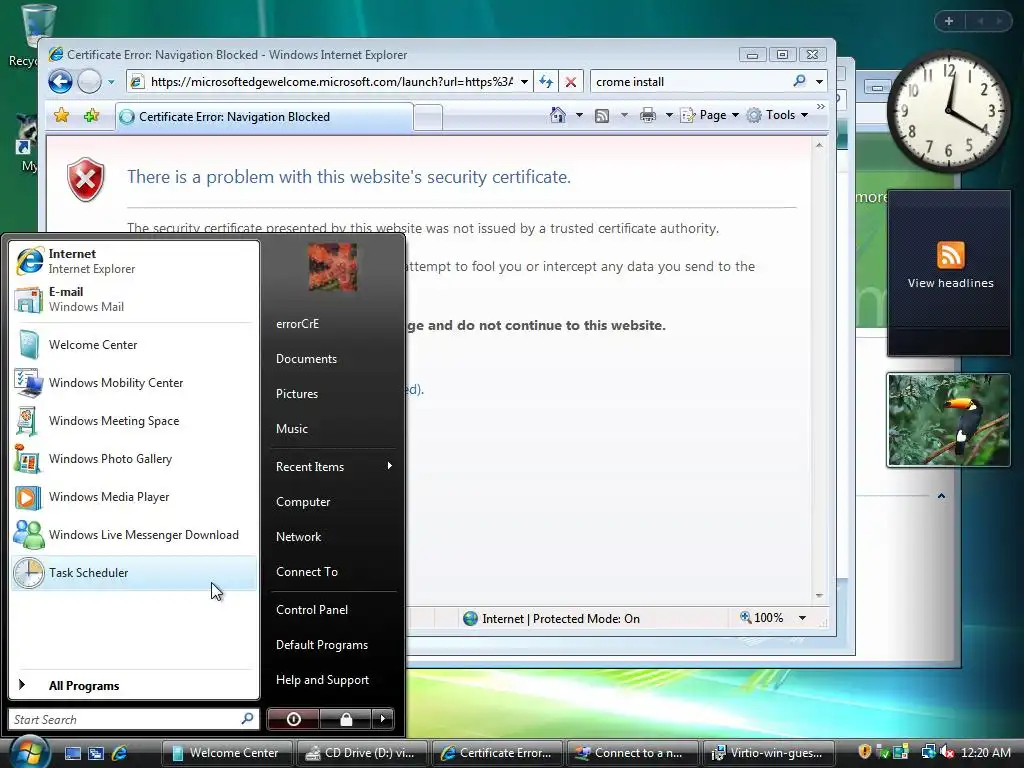Open Default Programs from the Start menu
The width and height of the screenshot is (1024, 768).
point(333,645)
